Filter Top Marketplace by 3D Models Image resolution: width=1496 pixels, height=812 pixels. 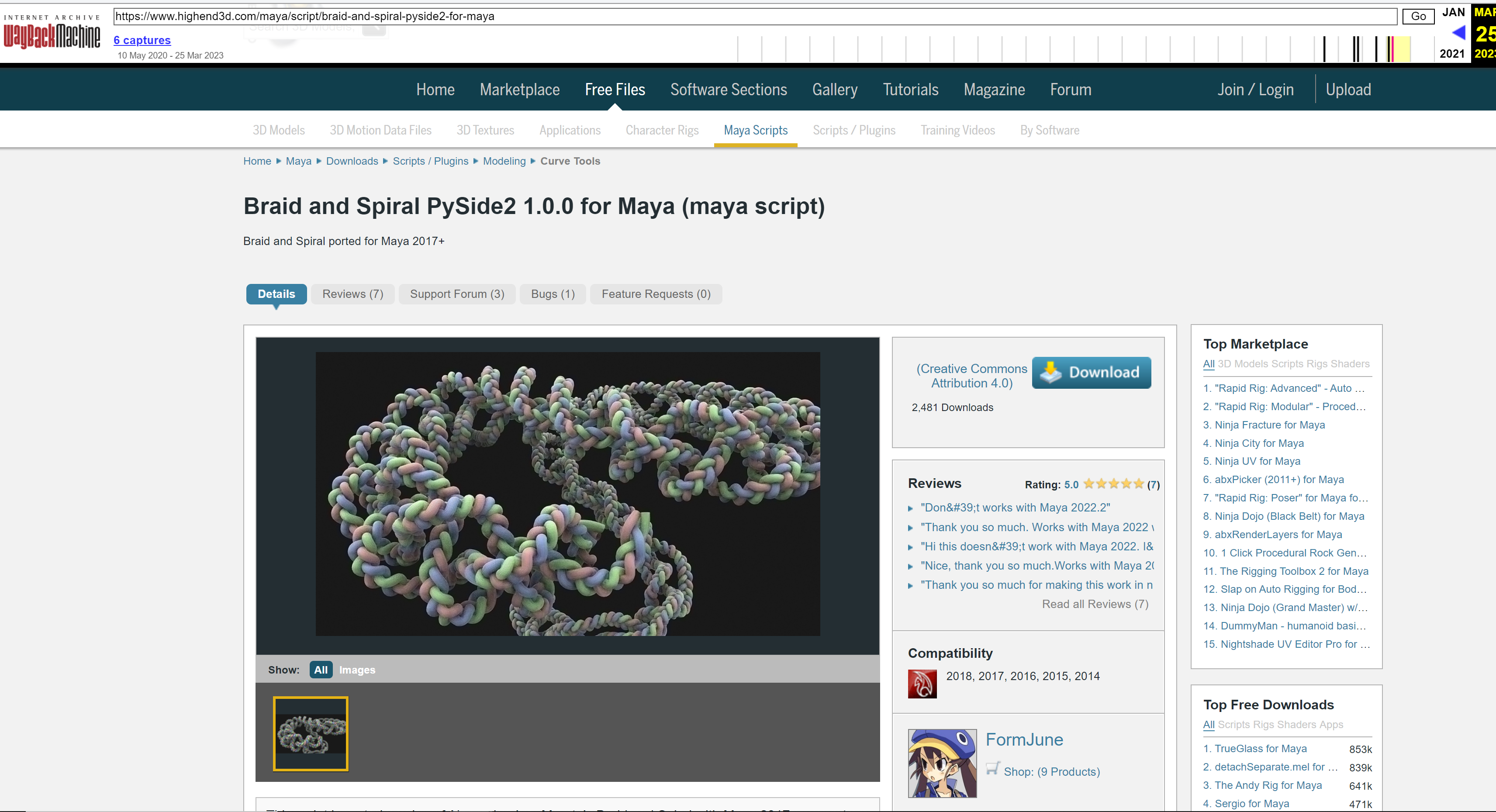click(x=1243, y=363)
